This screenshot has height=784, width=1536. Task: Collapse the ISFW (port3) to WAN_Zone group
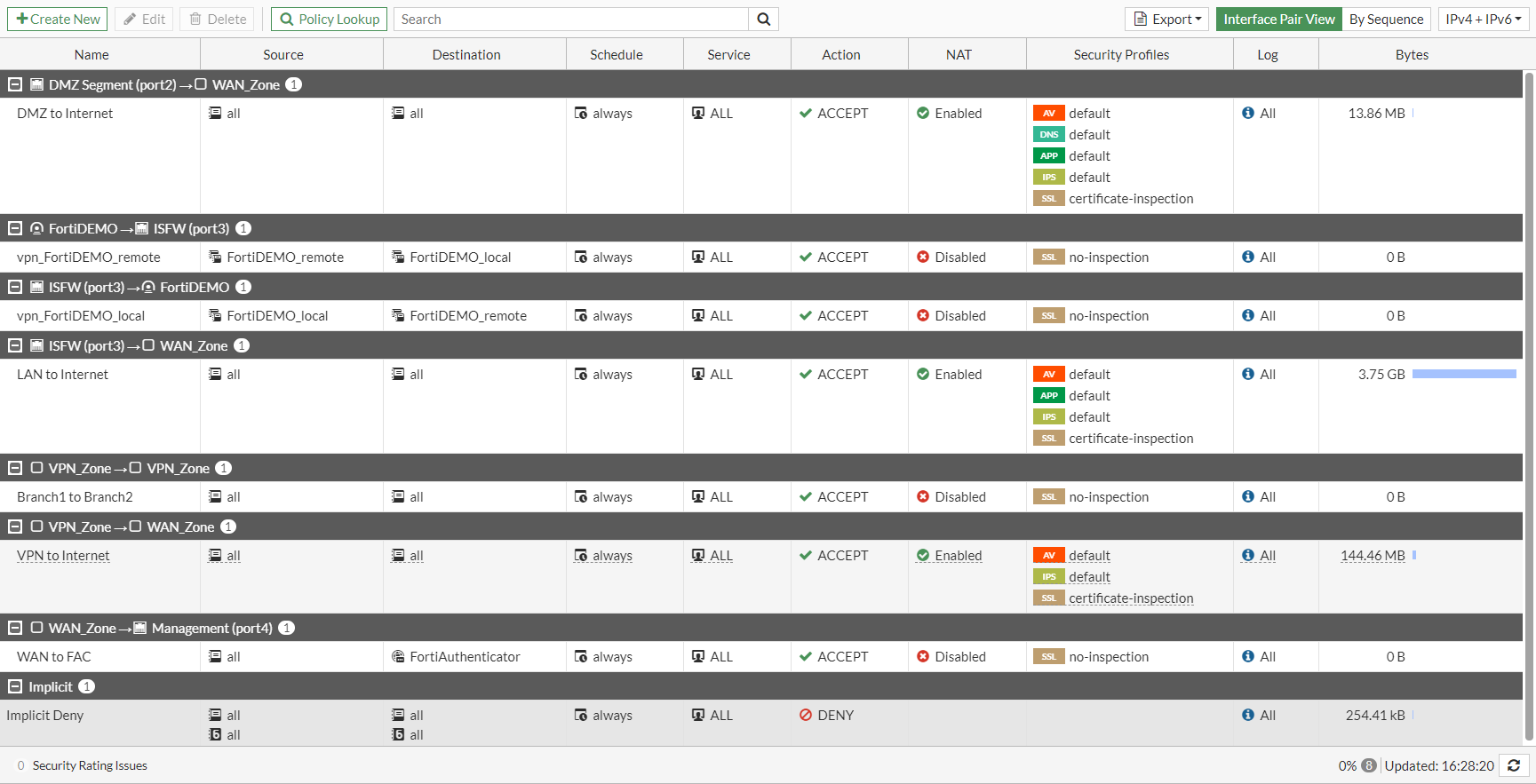[15, 345]
